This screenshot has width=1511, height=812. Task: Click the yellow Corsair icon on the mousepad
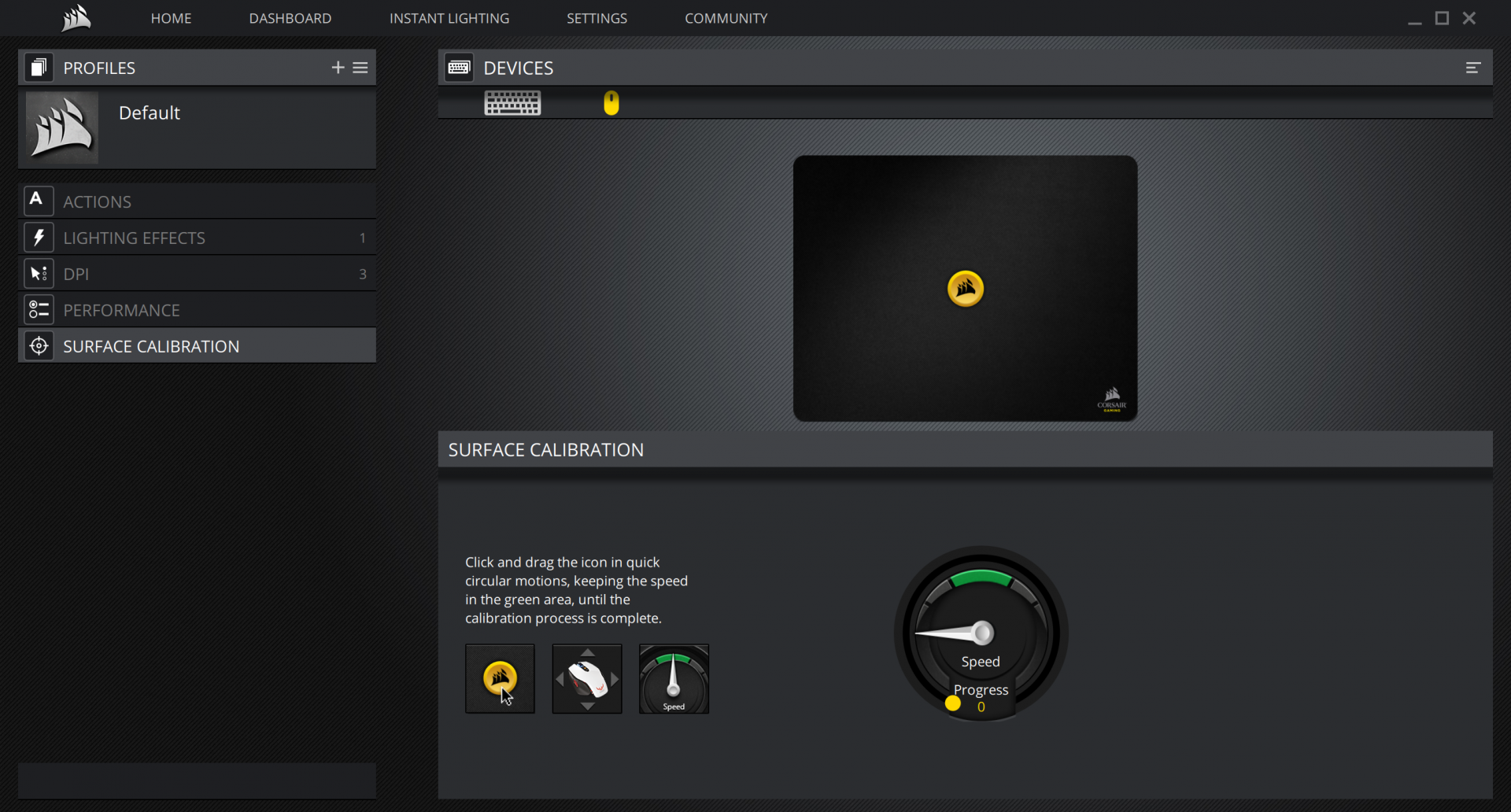(x=966, y=289)
